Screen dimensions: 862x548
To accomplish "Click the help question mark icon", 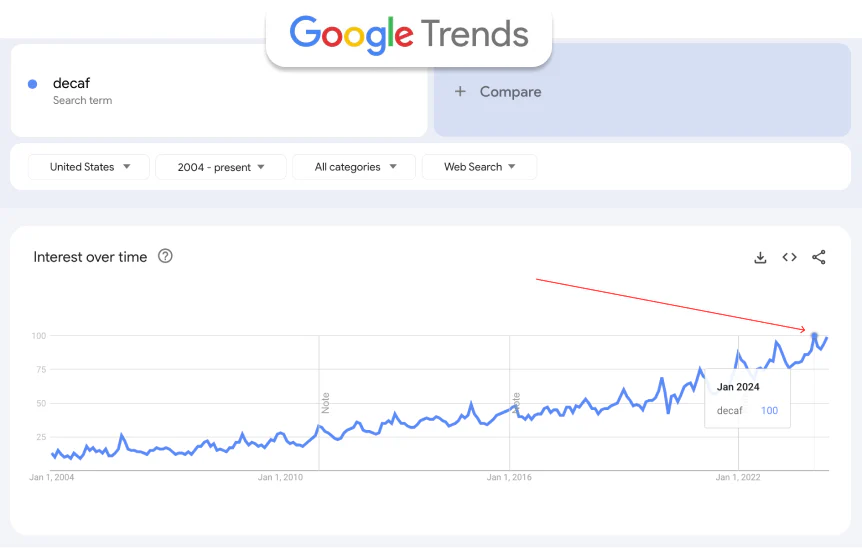I will (x=166, y=256).
